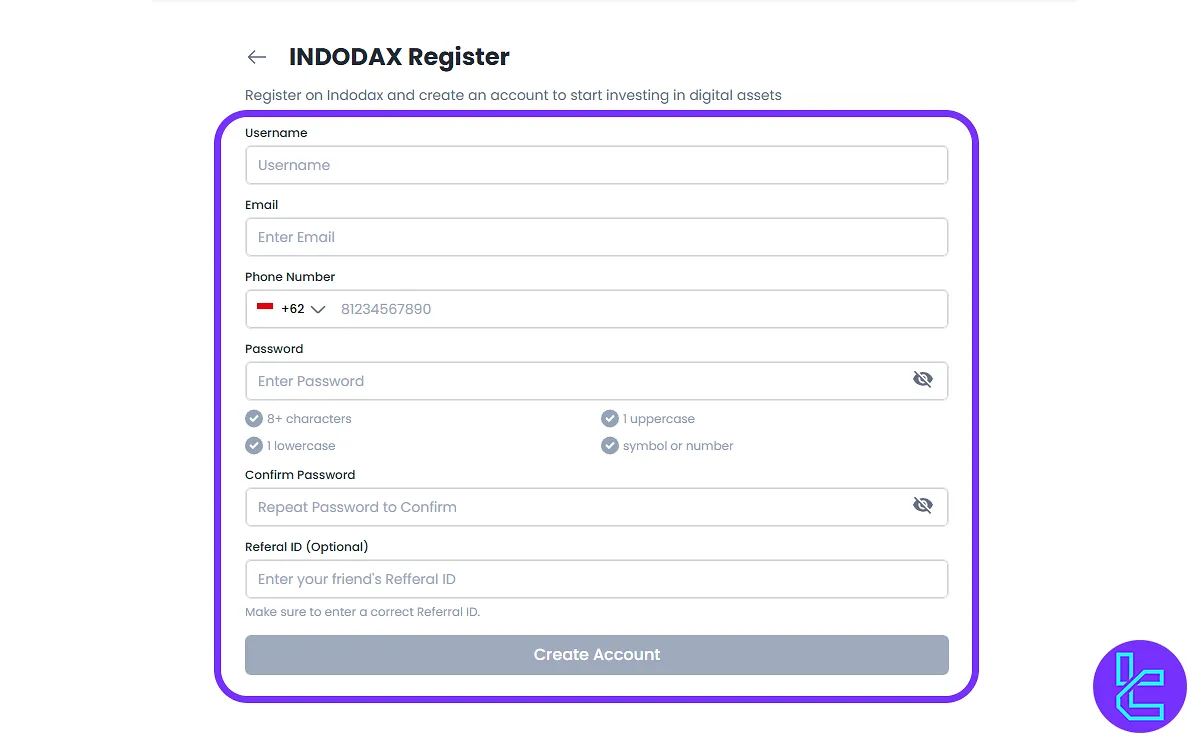Click the purple logo badge in corner

pos(1140,686)
